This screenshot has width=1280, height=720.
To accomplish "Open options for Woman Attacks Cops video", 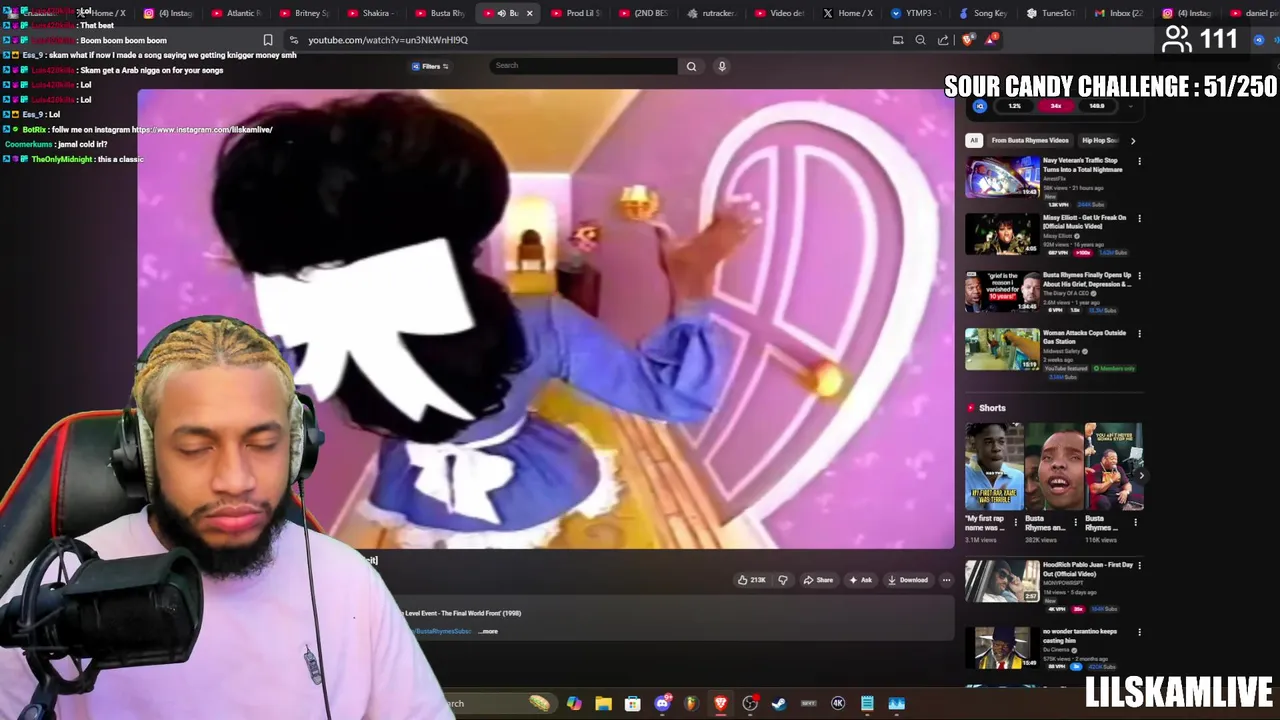I will (x=1139, y=333).
